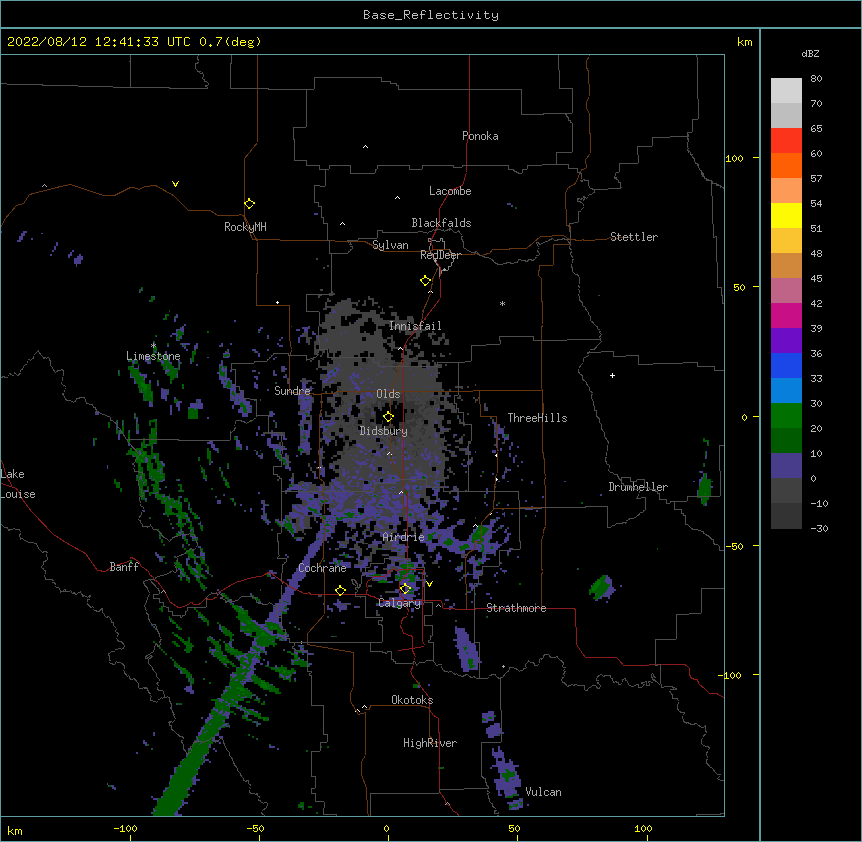Select the purple 36-39 dBZ legend swatch

click(786, 341)
